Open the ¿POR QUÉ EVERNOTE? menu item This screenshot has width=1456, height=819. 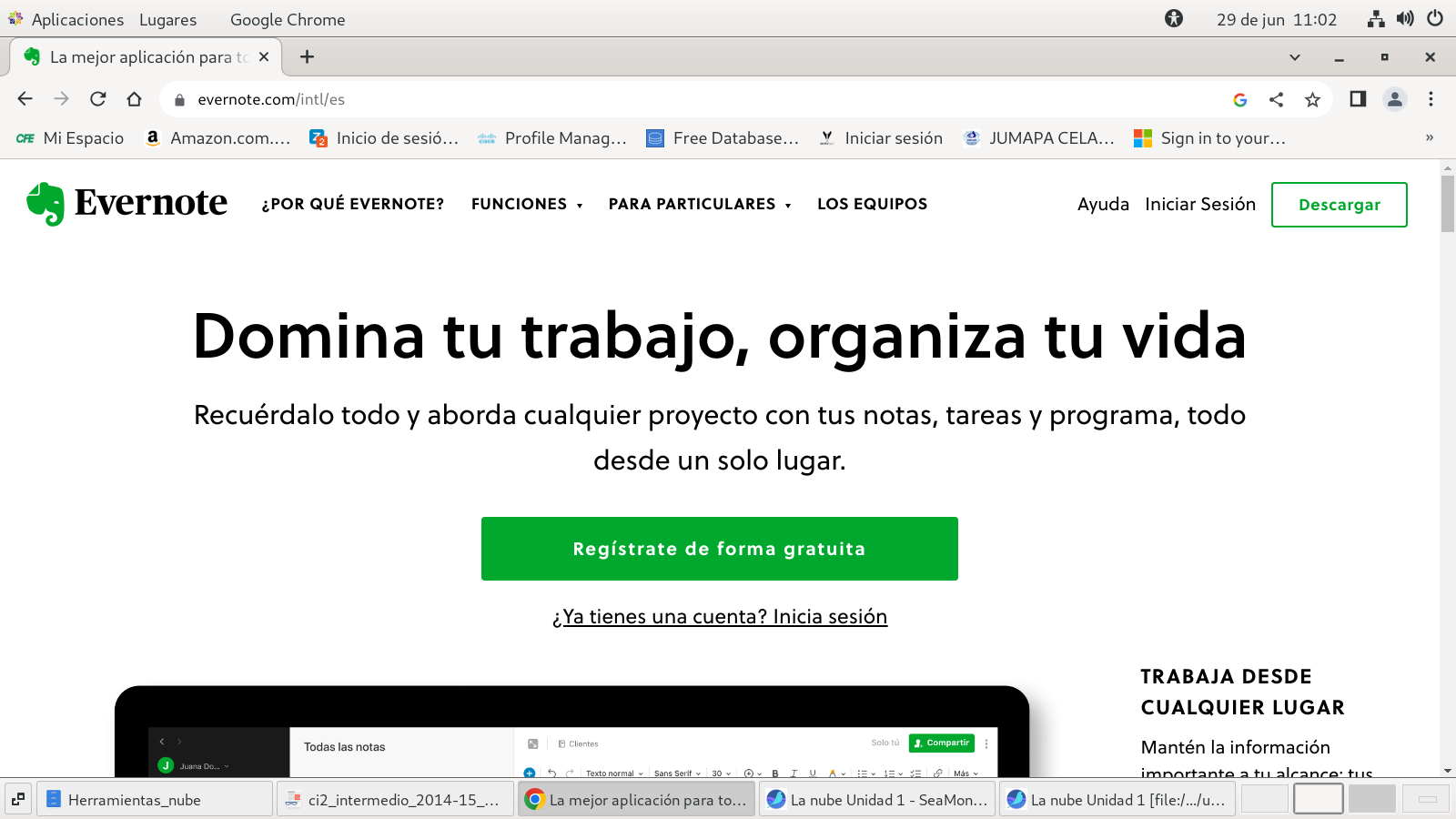[353, 204]
